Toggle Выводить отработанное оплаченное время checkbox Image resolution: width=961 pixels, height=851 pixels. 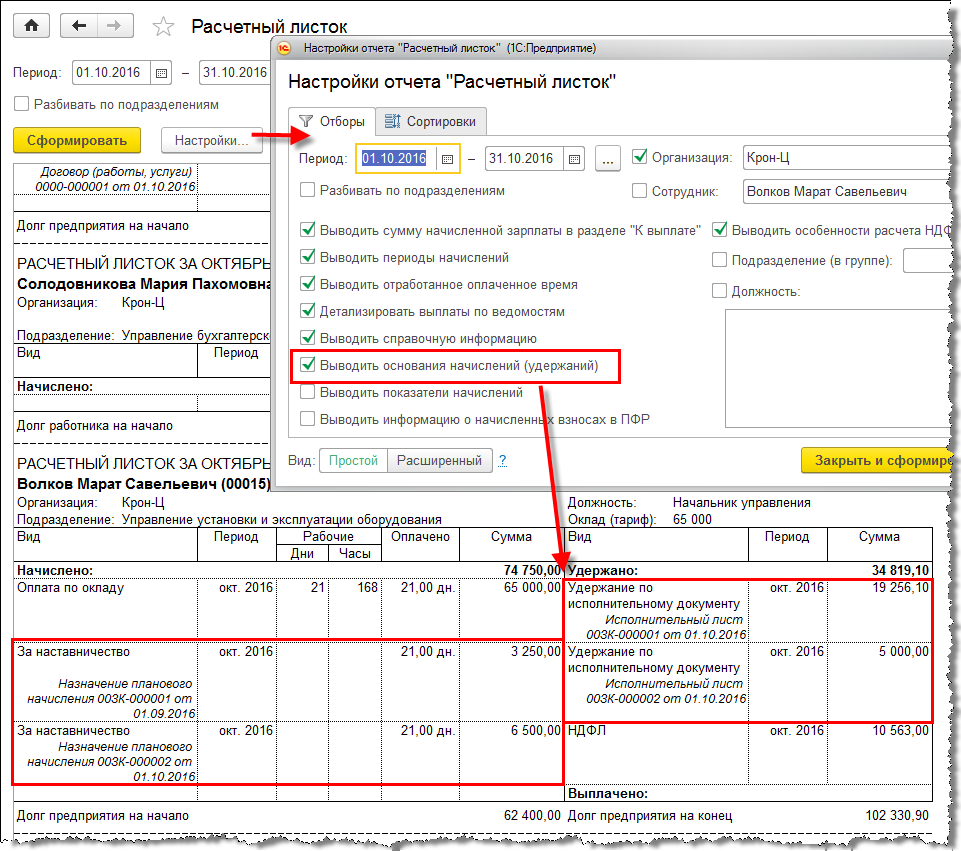pos(308,284)
